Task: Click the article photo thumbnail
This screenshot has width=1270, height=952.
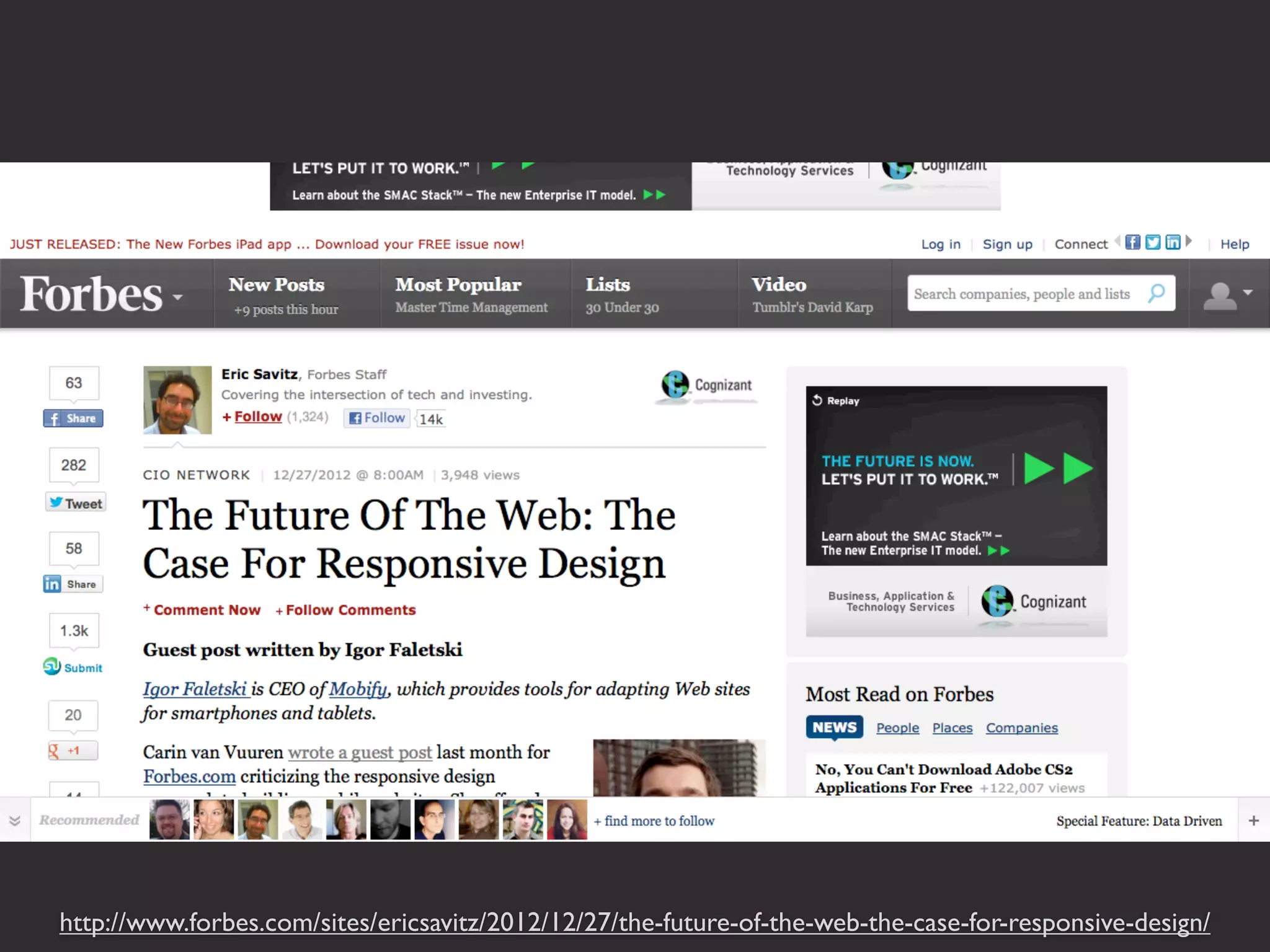Action: point(679,767)
